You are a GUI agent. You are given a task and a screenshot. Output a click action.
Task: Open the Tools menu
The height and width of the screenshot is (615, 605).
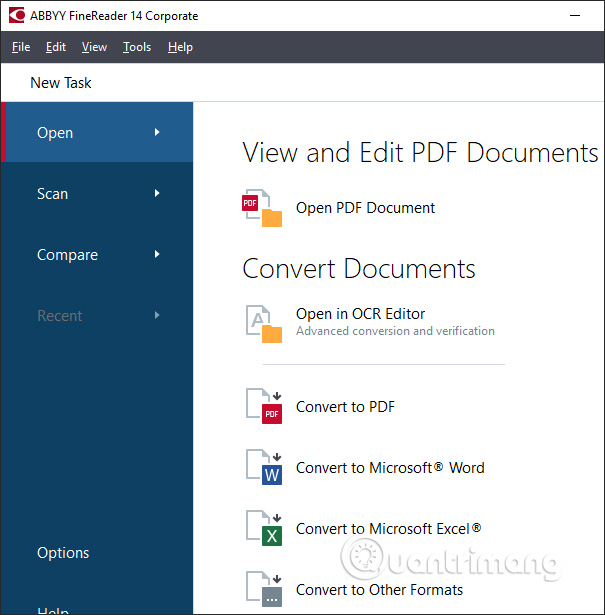point(137,47)
